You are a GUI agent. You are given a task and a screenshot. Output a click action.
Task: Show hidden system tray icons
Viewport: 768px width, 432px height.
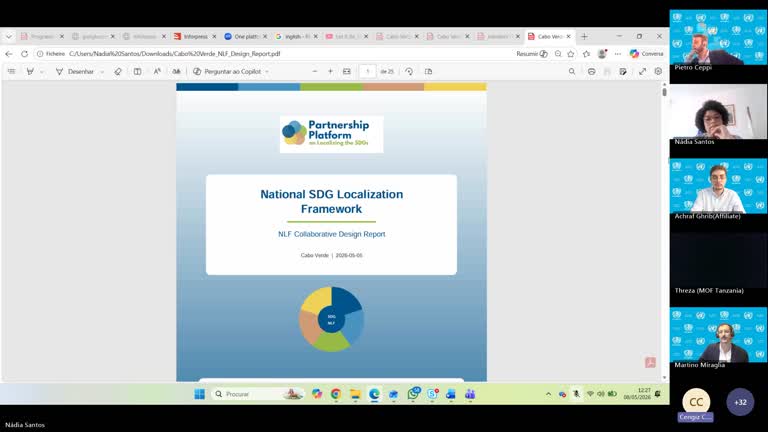click(x=548, y=394)
